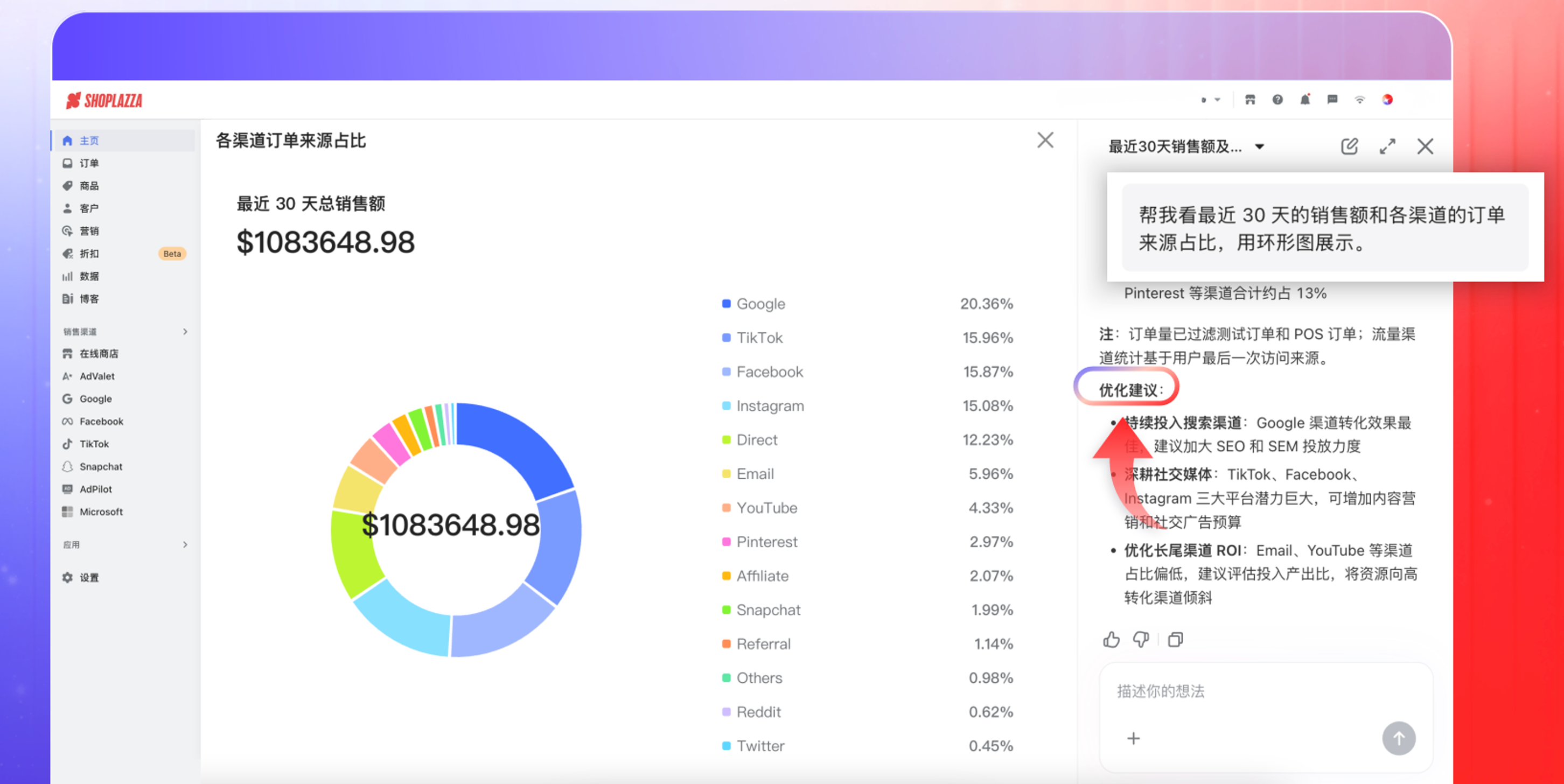Viewport: 1564px width, 784px height.
Task: Give the answer a thumbs down
Action: pyautogui.click(x=1141, y=640)
